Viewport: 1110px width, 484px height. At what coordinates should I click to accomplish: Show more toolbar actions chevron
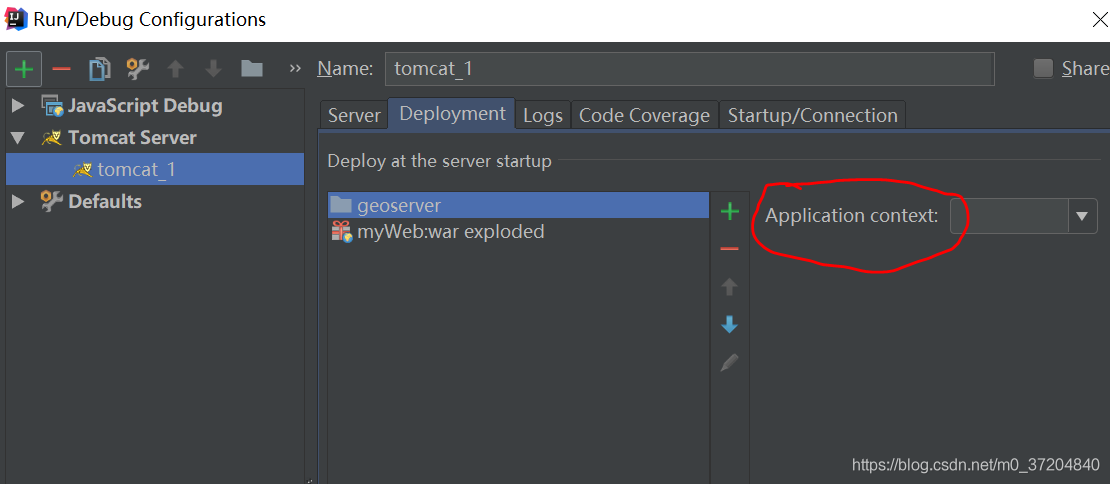tap(295, 69)
